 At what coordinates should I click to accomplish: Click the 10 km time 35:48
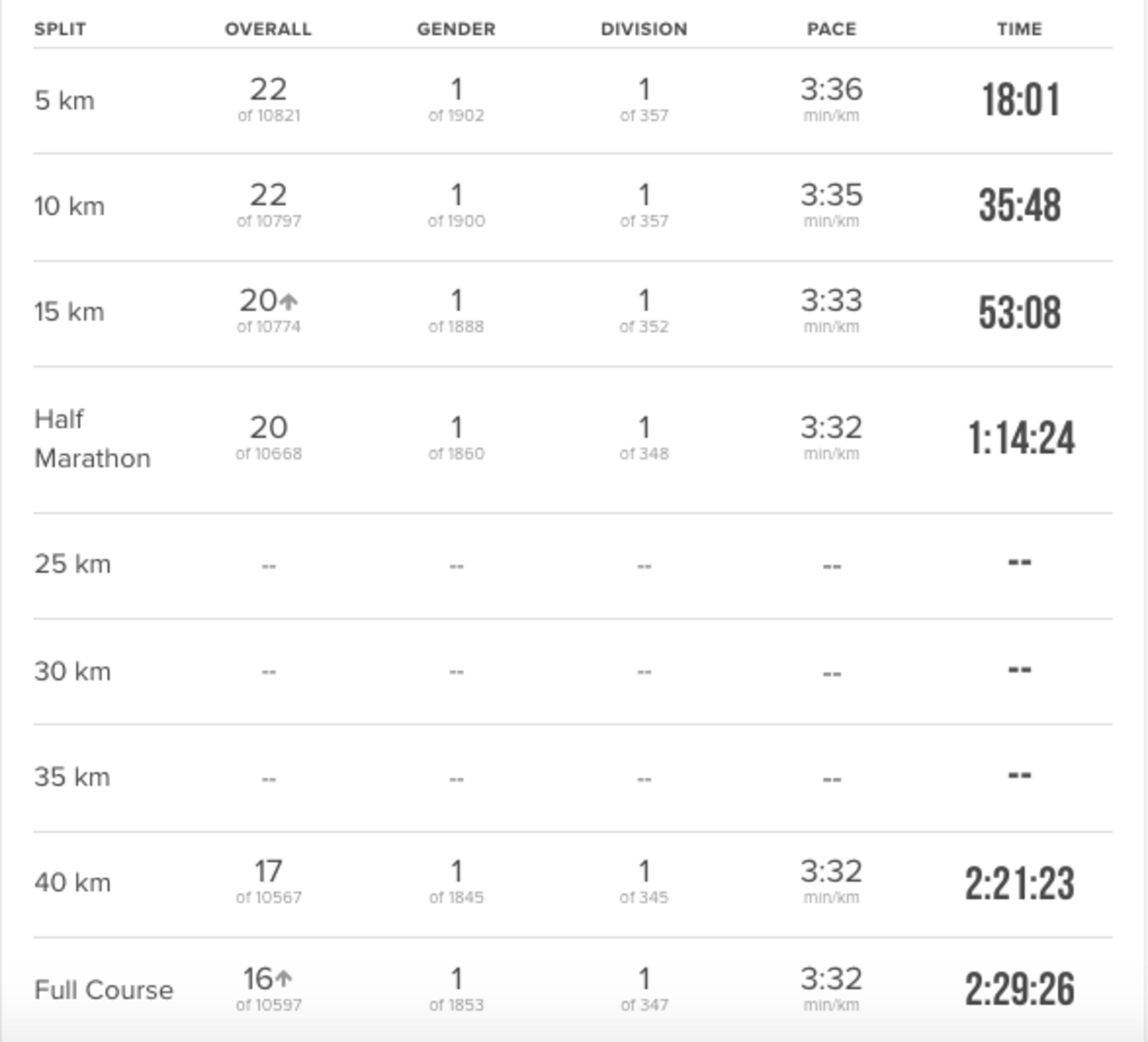pos(1020,205)
